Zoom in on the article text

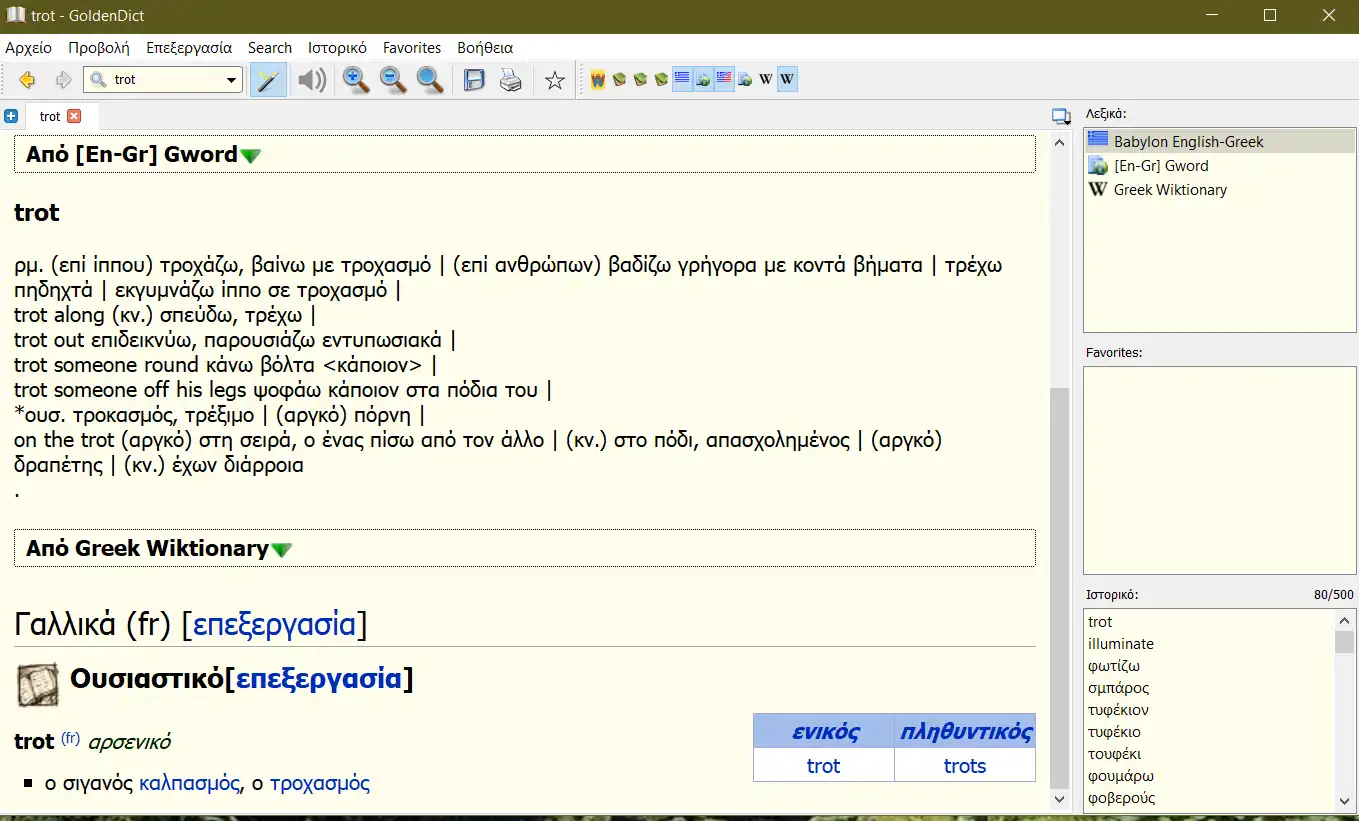coord(356,80)
